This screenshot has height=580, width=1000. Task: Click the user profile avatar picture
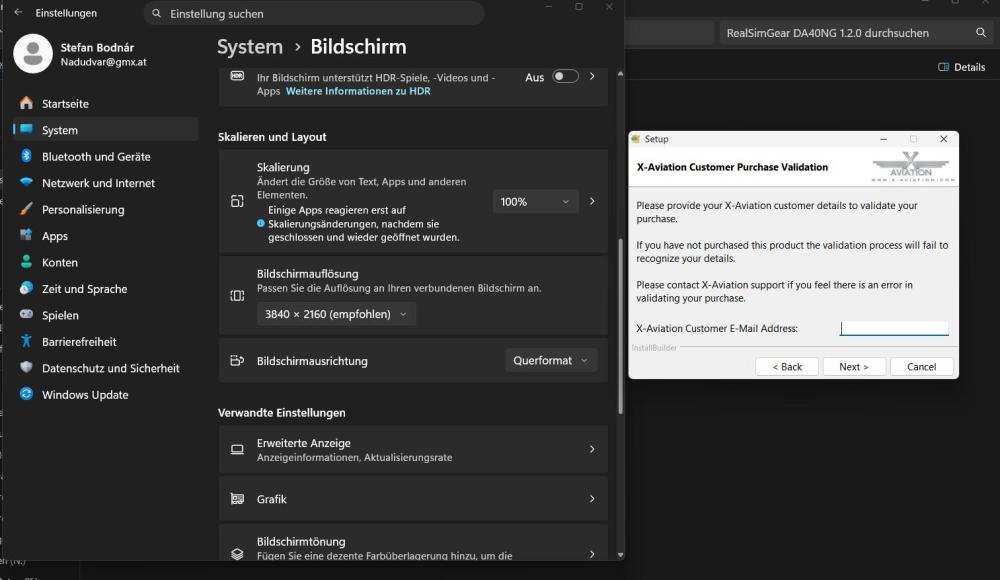33,54
